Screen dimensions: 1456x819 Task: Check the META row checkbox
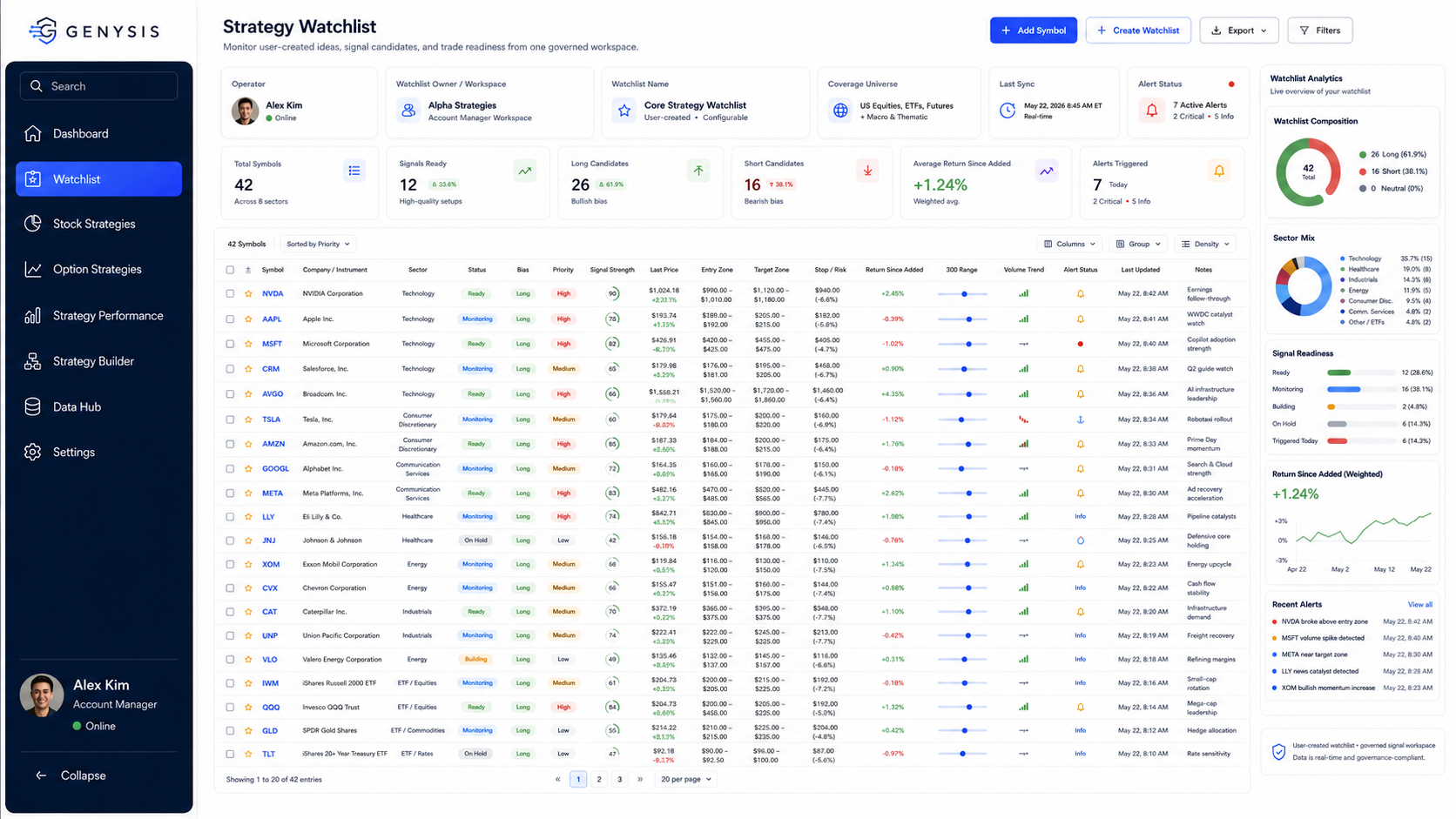point(230,493)
